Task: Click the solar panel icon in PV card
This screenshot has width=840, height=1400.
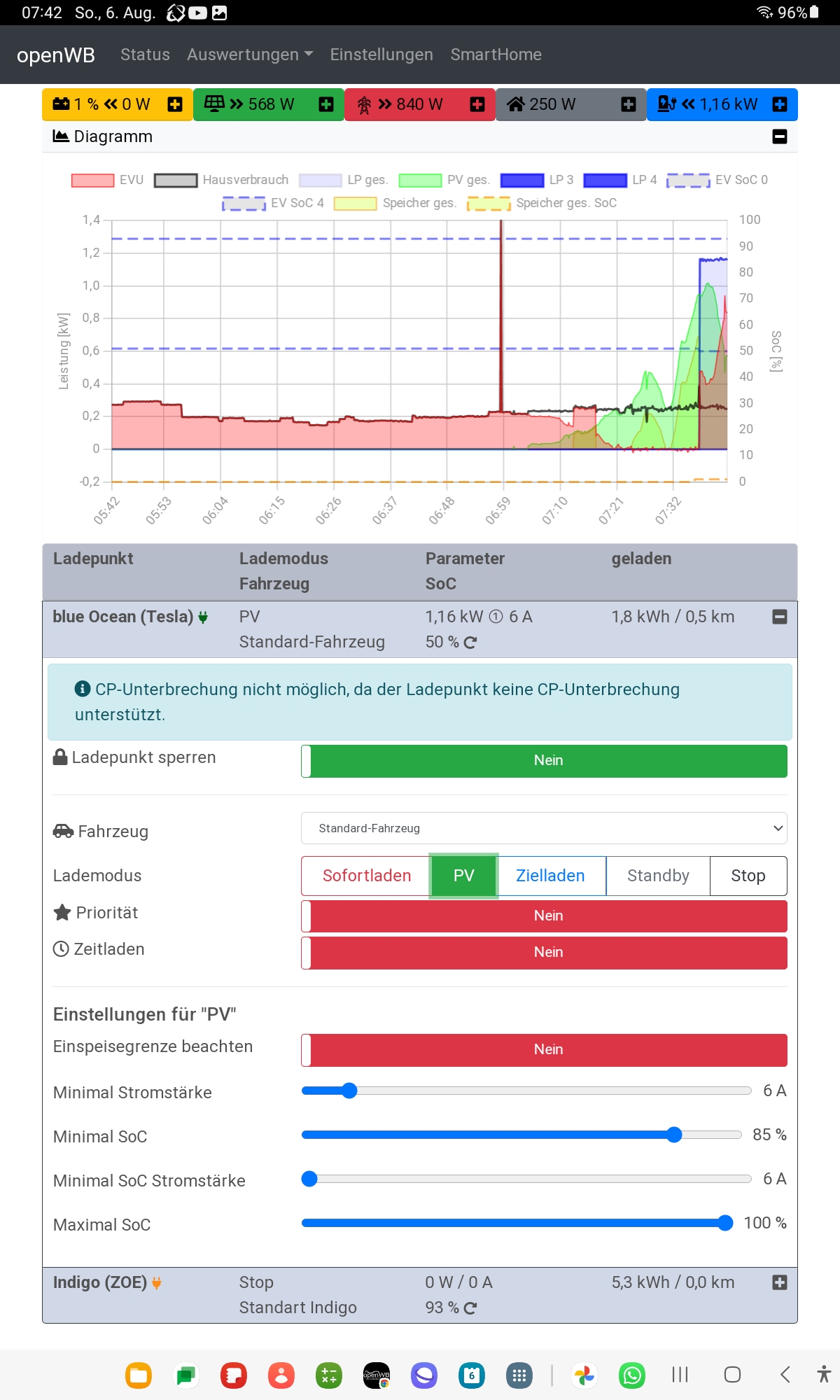Action: (x=214, y=104)
